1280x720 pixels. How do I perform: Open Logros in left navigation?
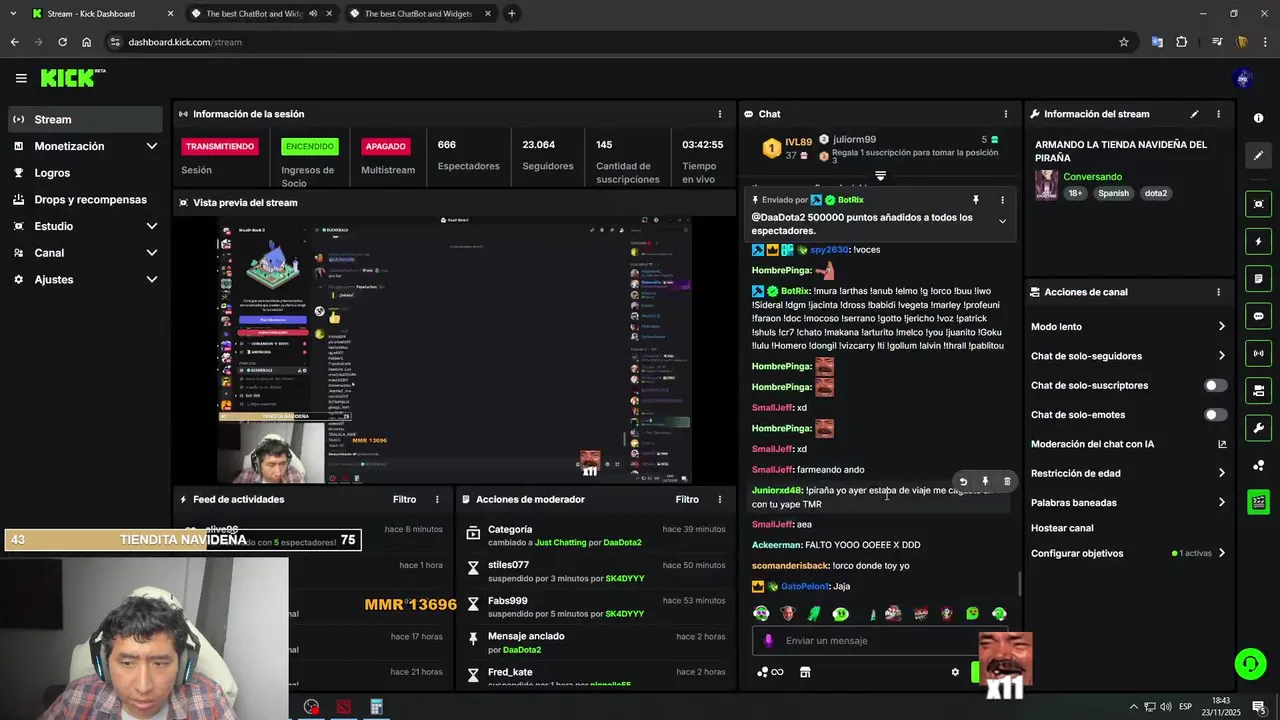click(x=85, y=173)
